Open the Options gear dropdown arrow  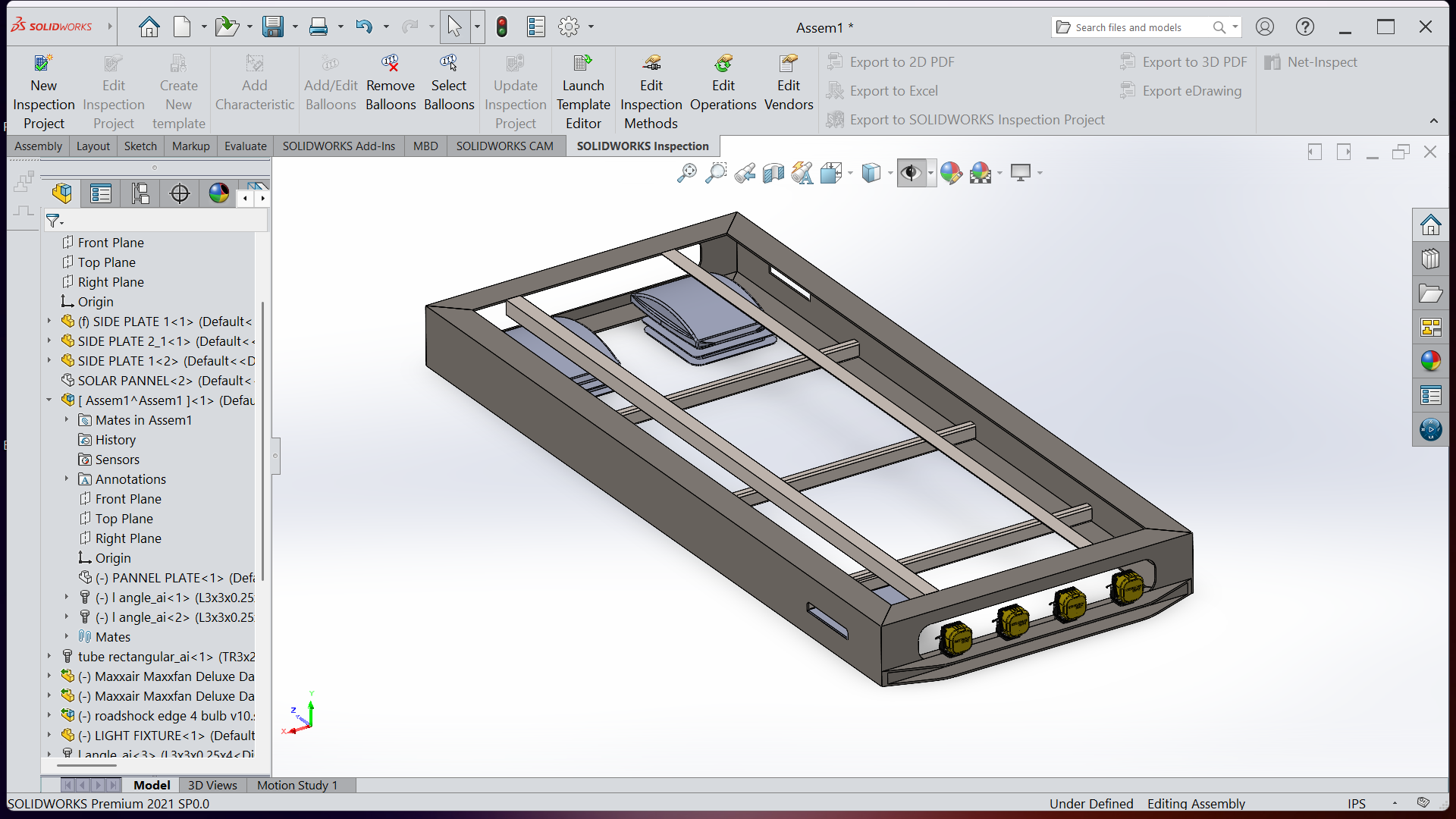coord(591,27)
